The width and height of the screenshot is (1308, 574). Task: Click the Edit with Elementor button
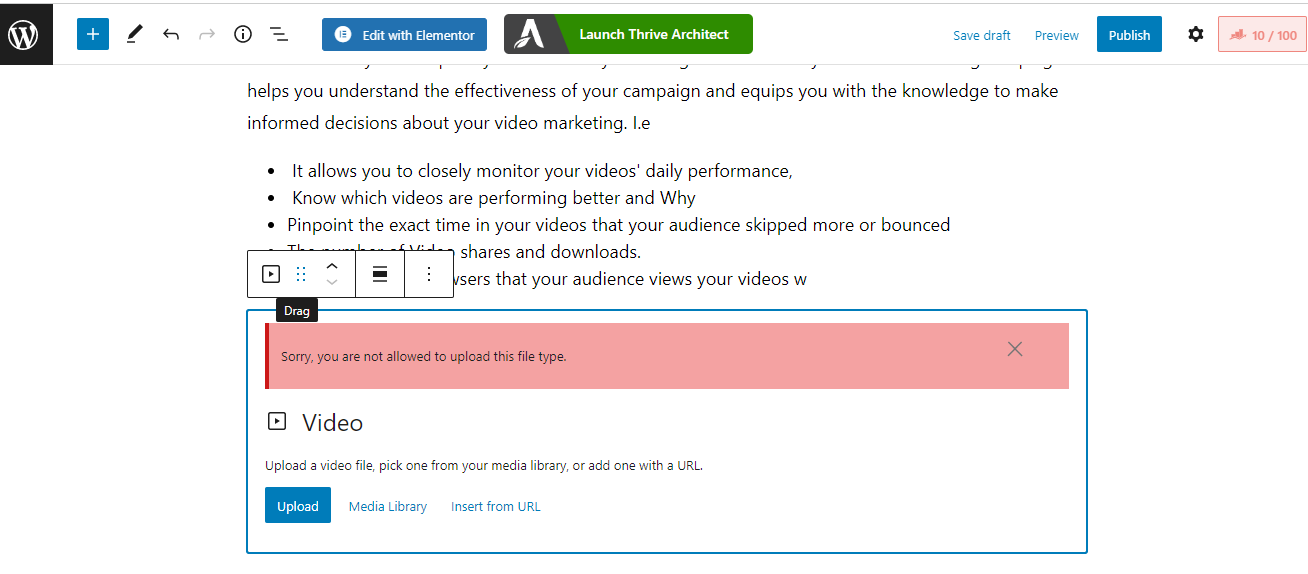pyautogui.click(x=404, y=35)
